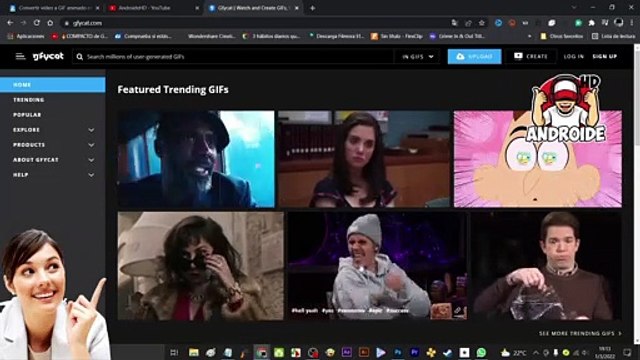Open Steam from the taskbar

[448, 352]
